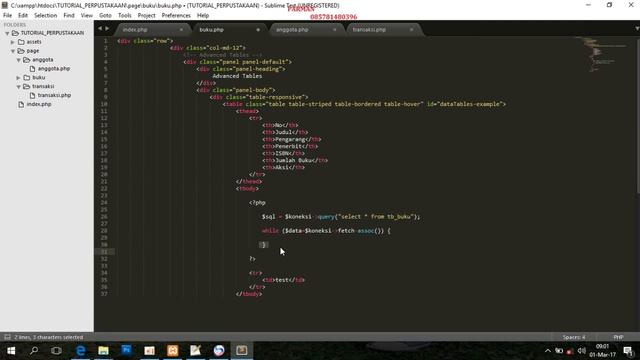Open index.php from the sidebar
640x360 pixels.
point(39,104)
